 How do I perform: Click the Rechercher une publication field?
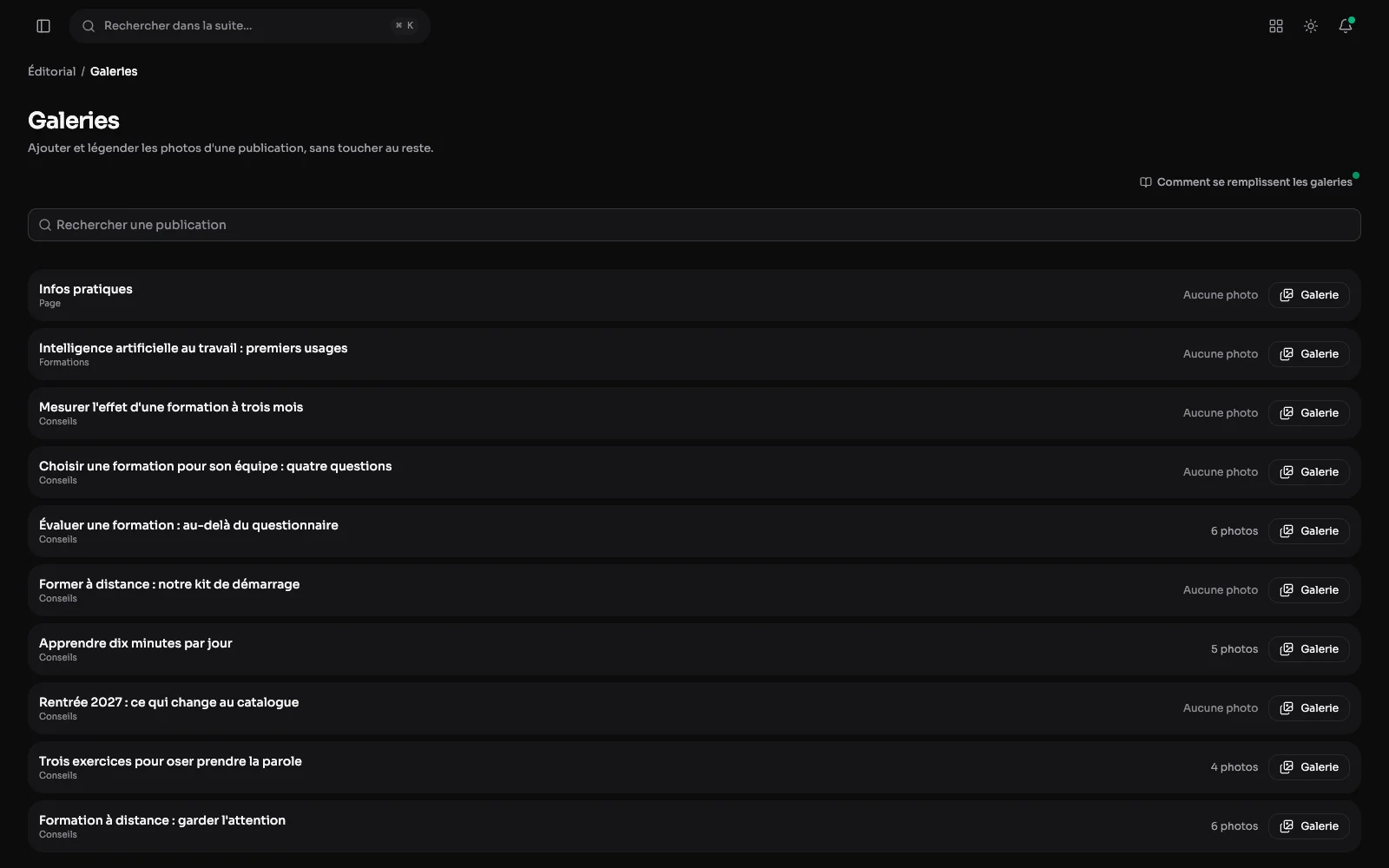[x=694, y=225]
